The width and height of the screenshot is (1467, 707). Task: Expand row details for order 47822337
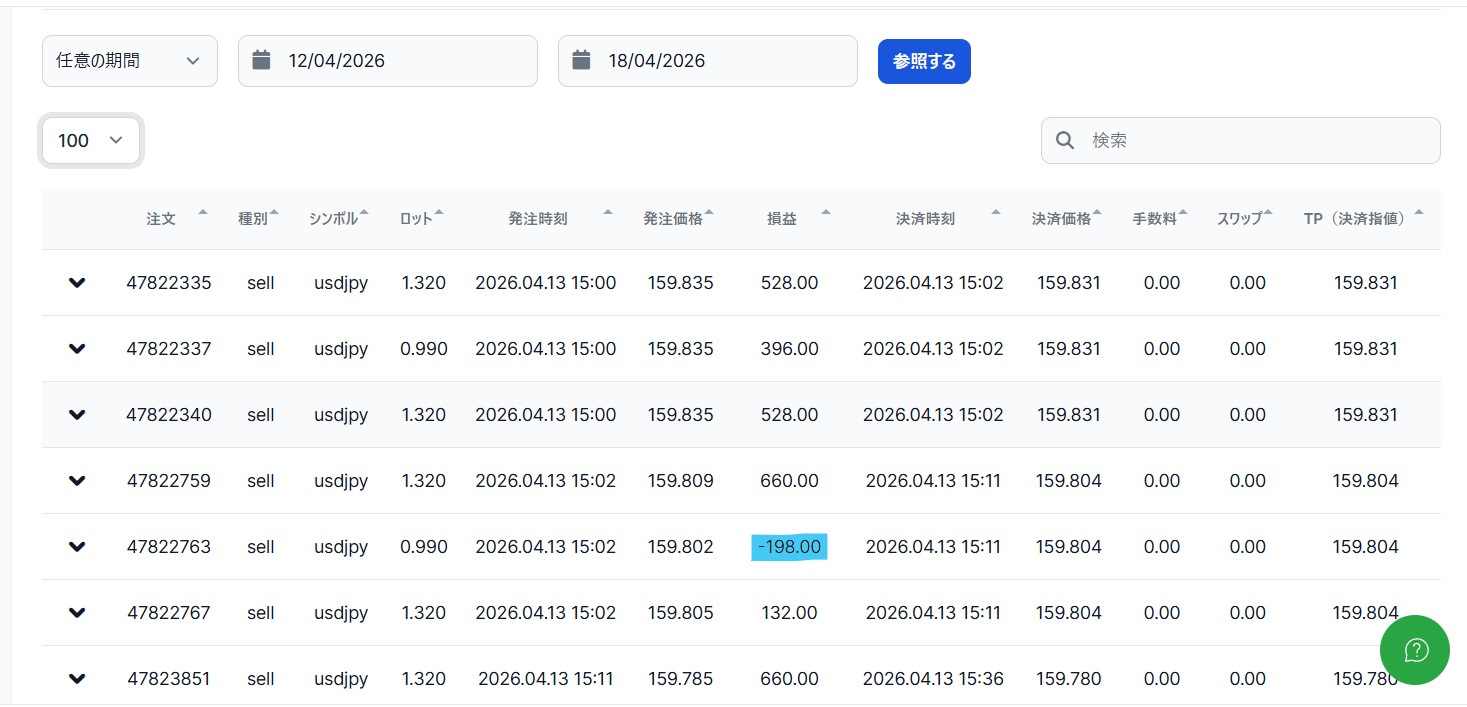[77, 349]
